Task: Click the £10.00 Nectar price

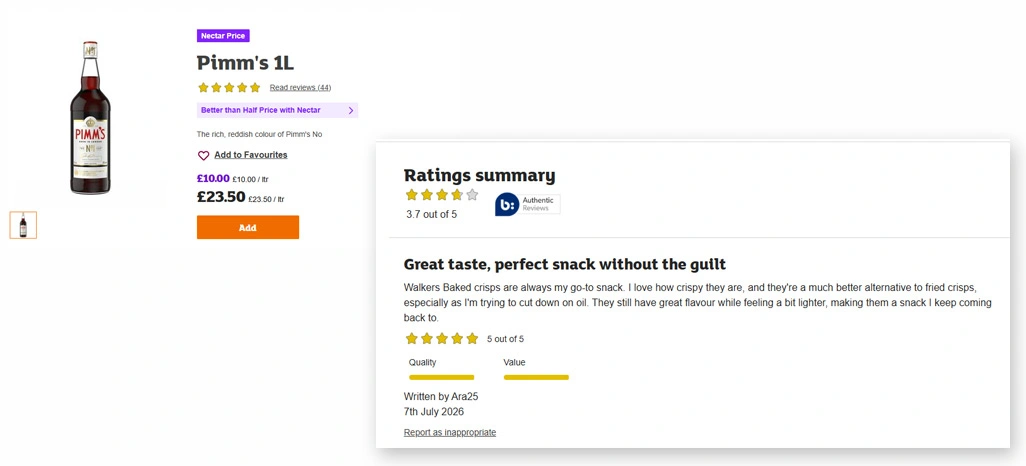Action: (213, 179)
